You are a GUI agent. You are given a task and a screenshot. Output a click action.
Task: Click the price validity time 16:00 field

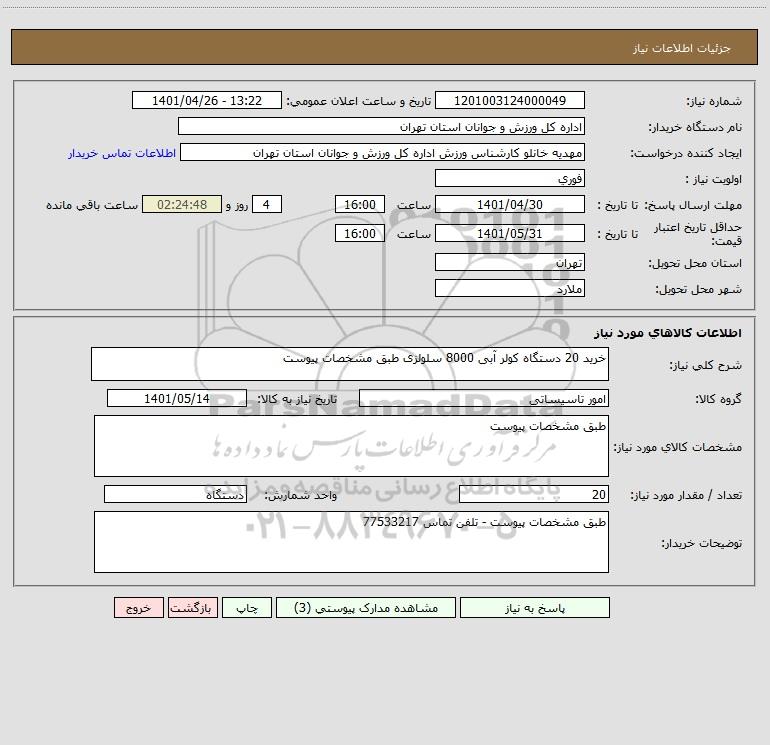[359, 233]
